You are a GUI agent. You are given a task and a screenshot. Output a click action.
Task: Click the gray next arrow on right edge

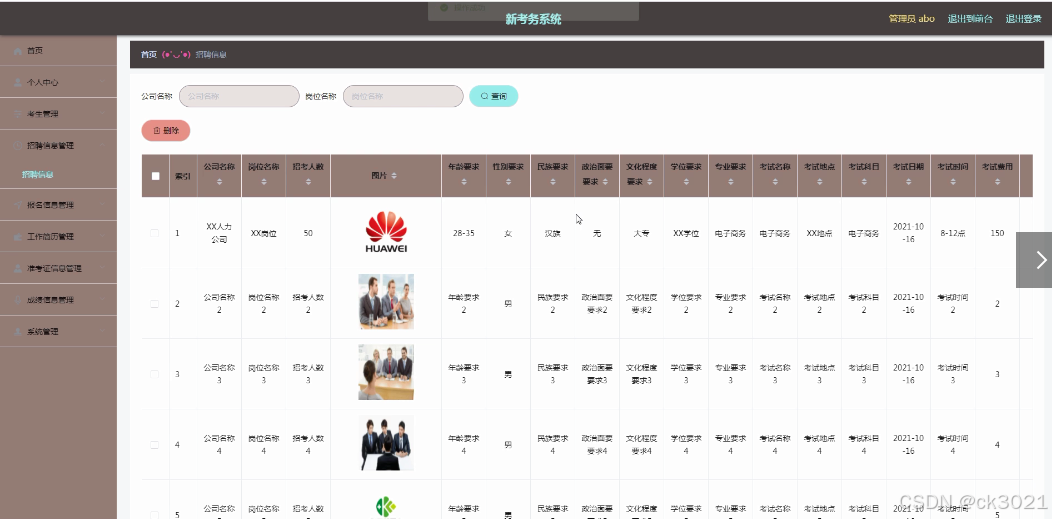pyautogui.click(x=1034, y=260)
